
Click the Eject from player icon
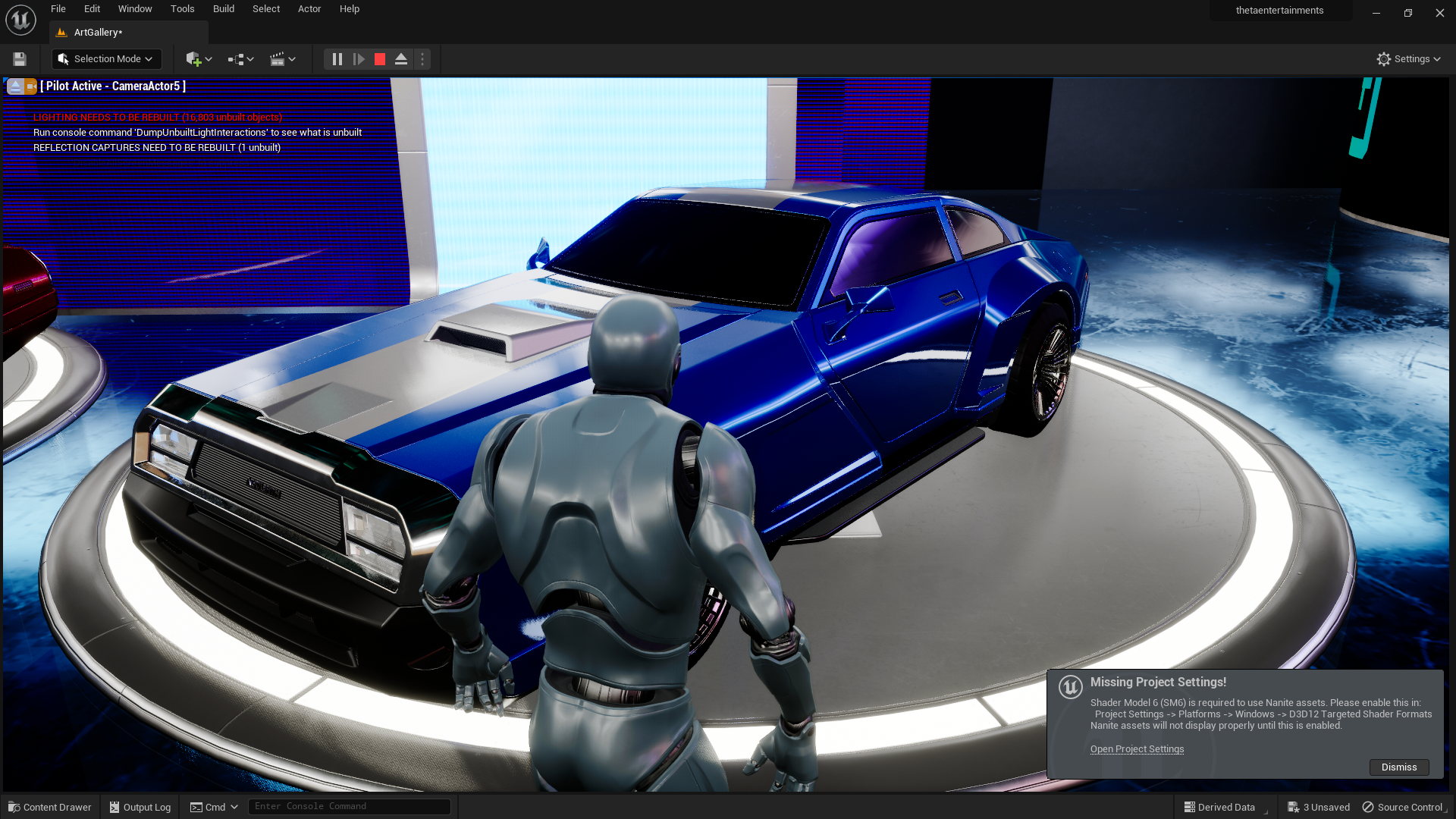(x=401, y=59)
